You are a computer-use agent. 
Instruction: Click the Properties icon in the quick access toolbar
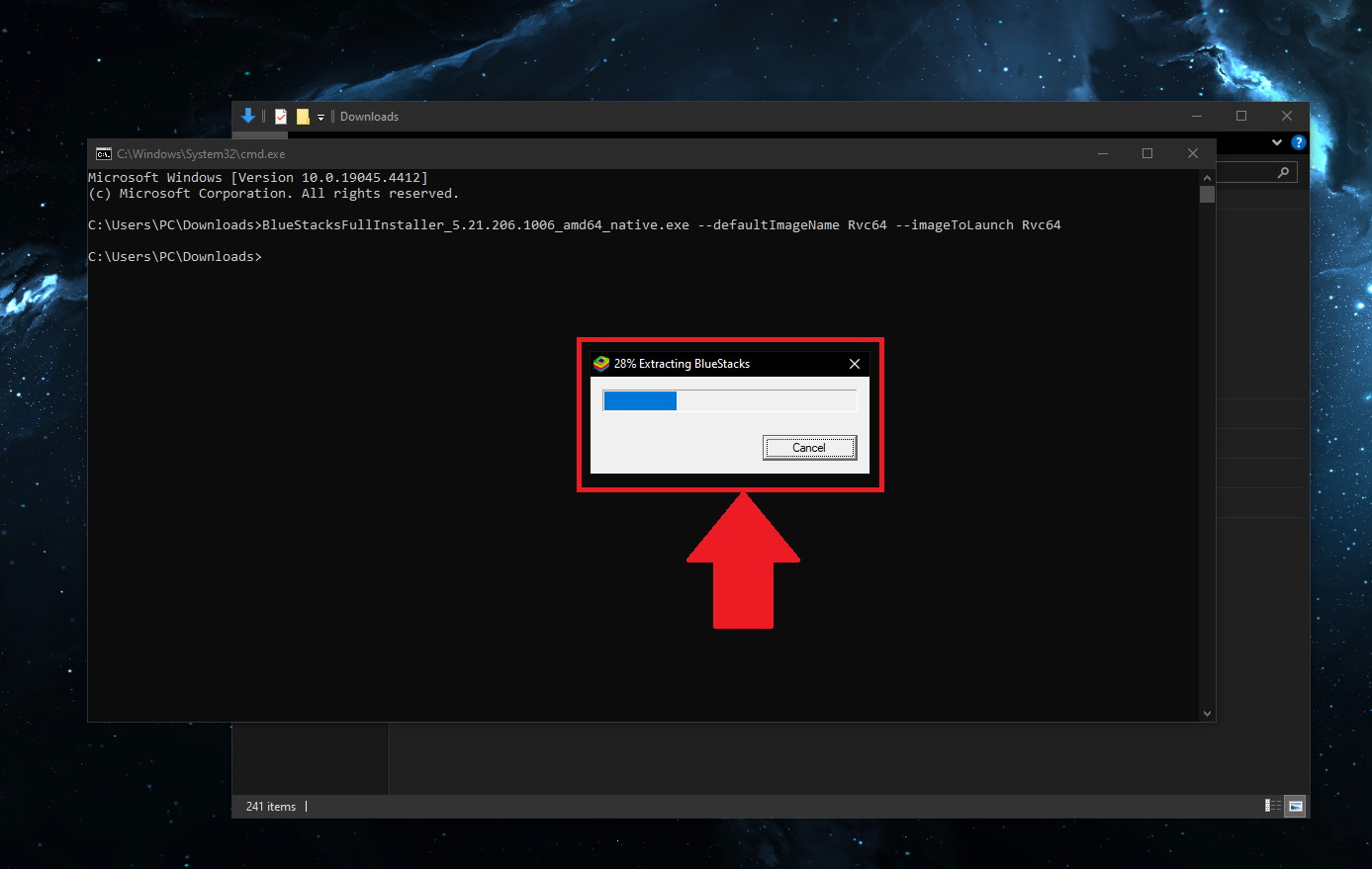(x=280, y=116)
